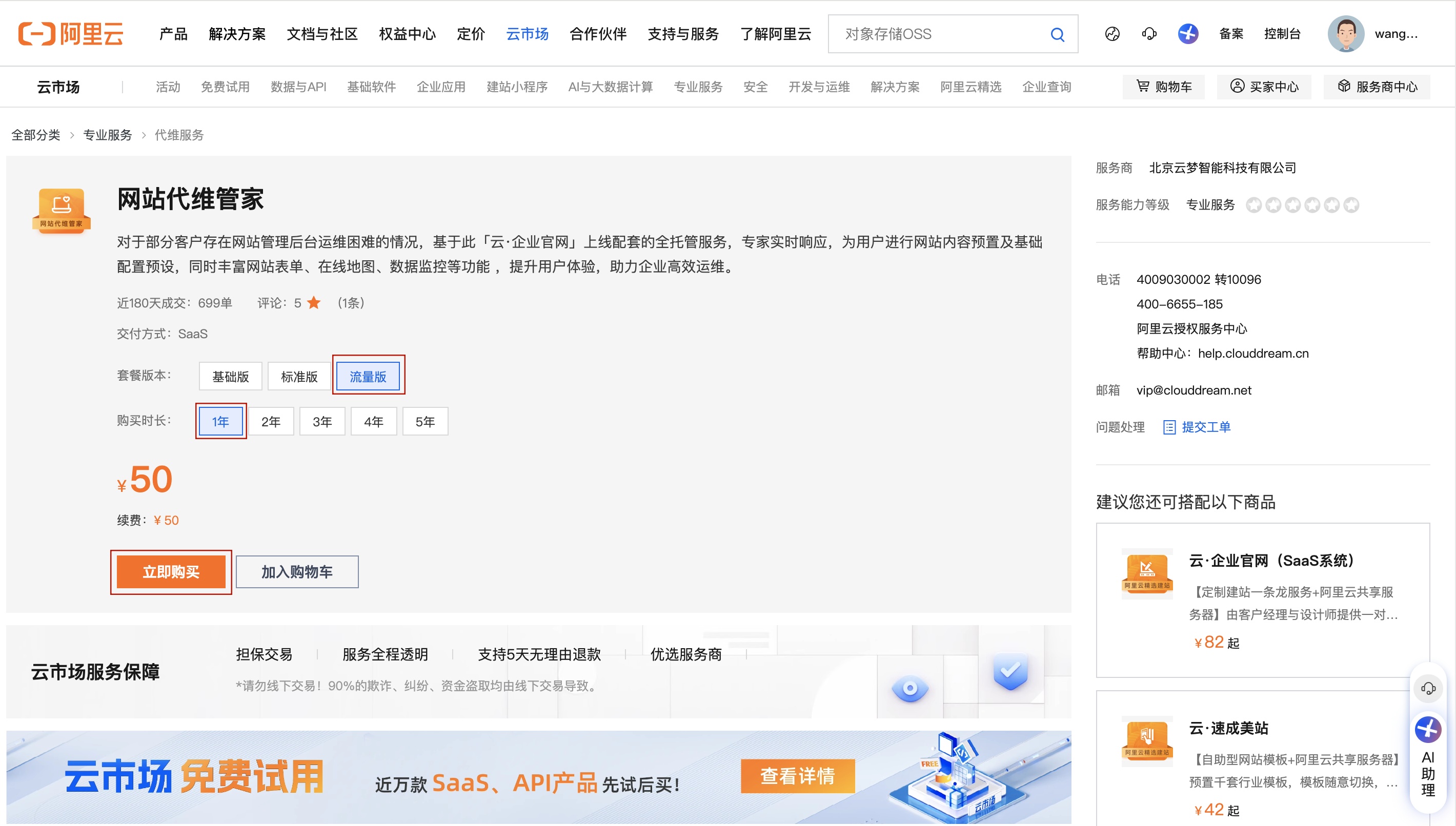Image resolution: width=1456 pixels, height=826 pixels.
Task: Click the 查看详情 banner button
Action: click(x=797, y=775)
